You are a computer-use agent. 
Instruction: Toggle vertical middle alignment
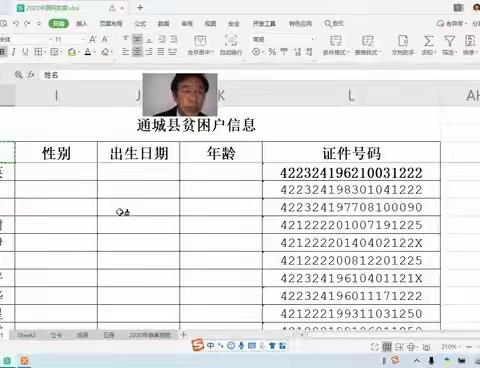137,39
